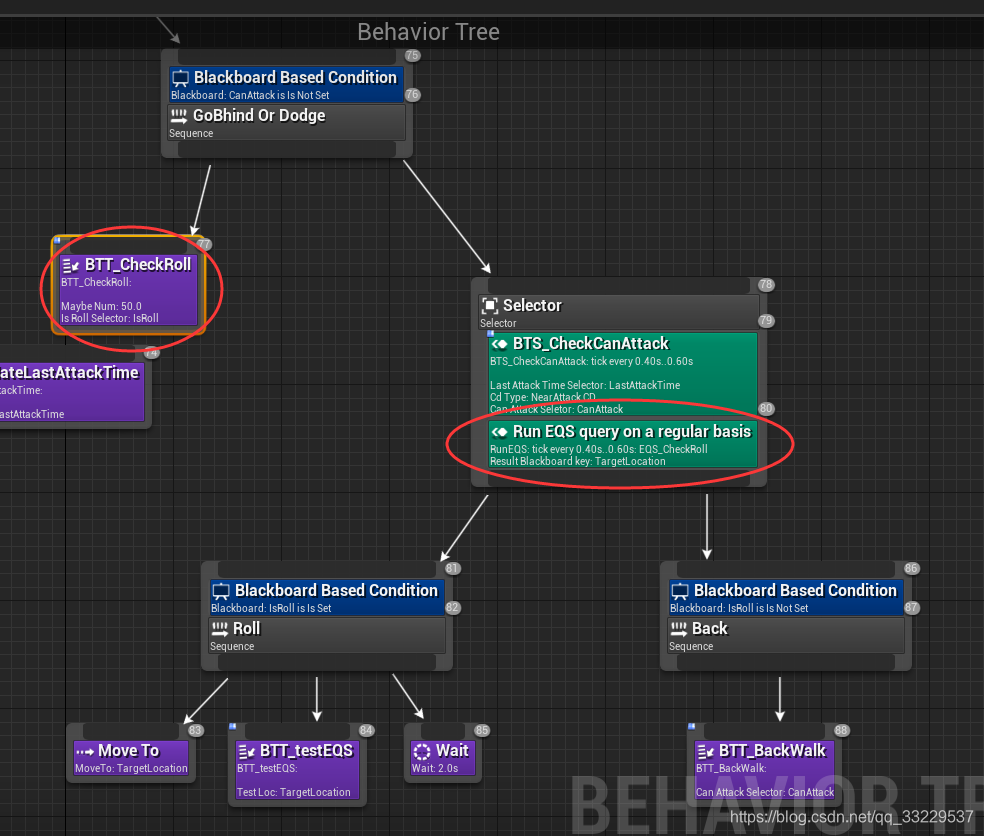Select the BTT_testEQS task node
Image resolution: width=984 pixels, height=836 pixels.
(297, 769)
